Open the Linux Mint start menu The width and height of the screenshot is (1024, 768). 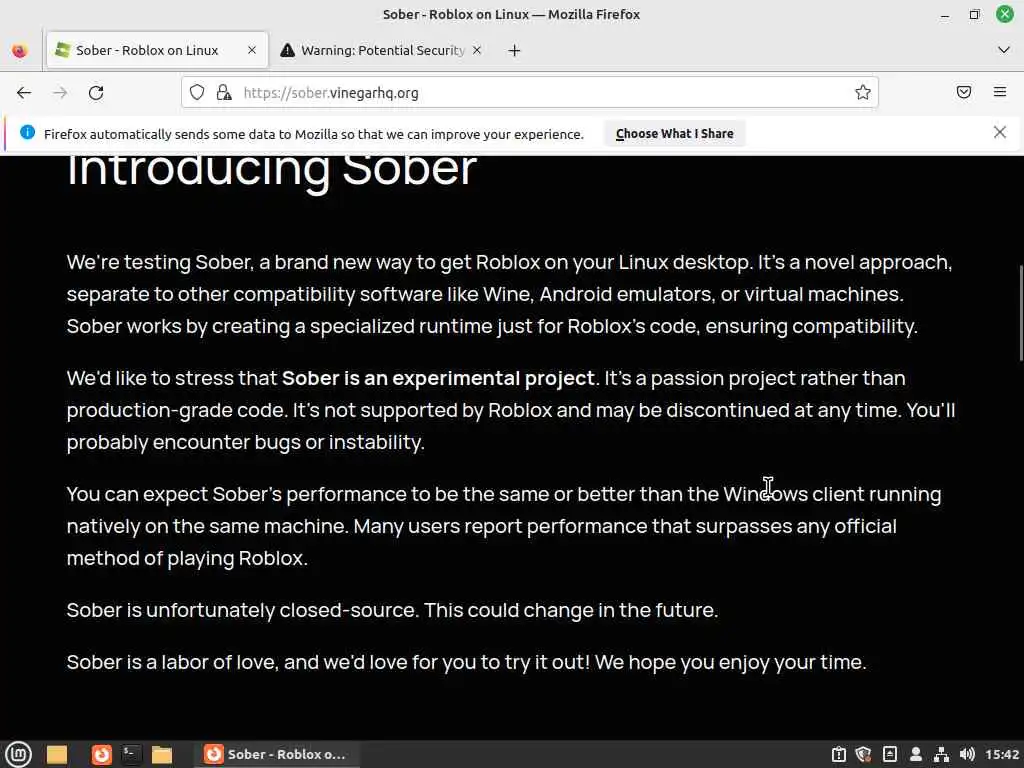pyautogui.click(x=18, y=754)
